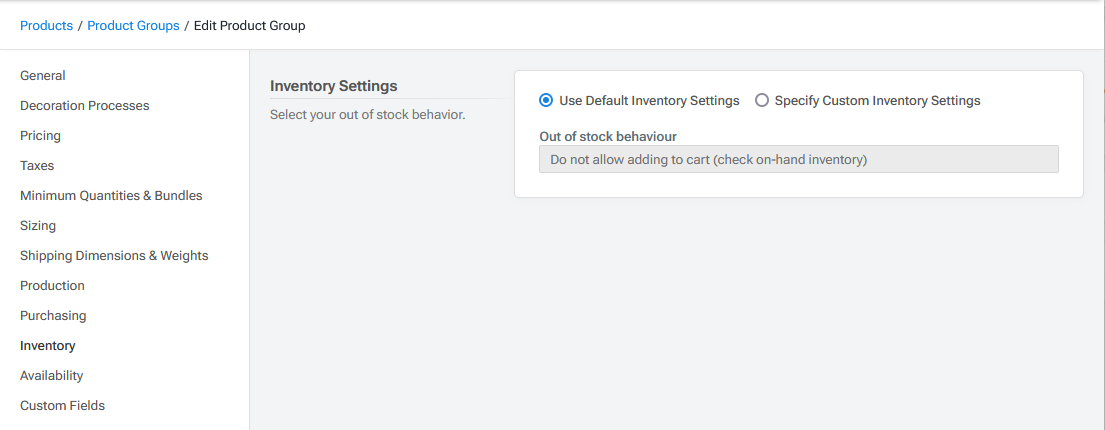The width and height of the screenshot is (1105, 430).
Task: Open the Purchasing section
Action: coord(53,316)
